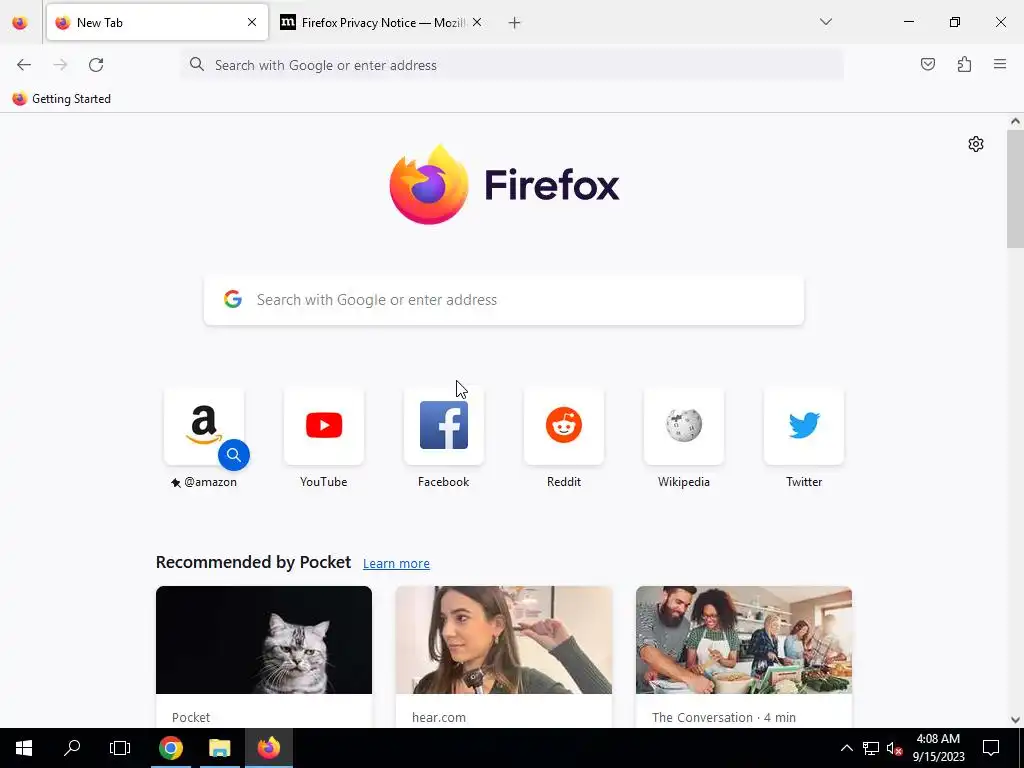
Task: Open Task View on the taskbar
Action: click(x=120, y=748)
